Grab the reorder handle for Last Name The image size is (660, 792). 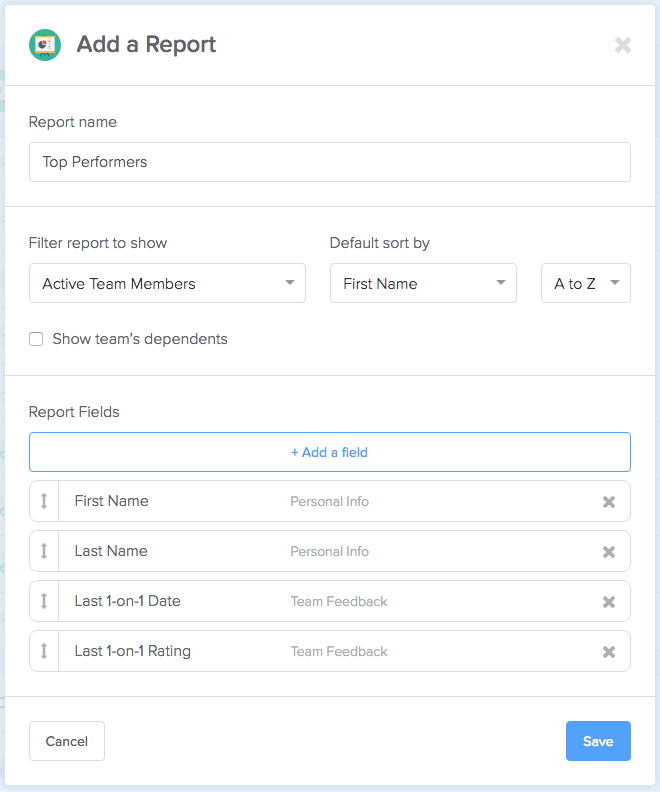point(44,551)
